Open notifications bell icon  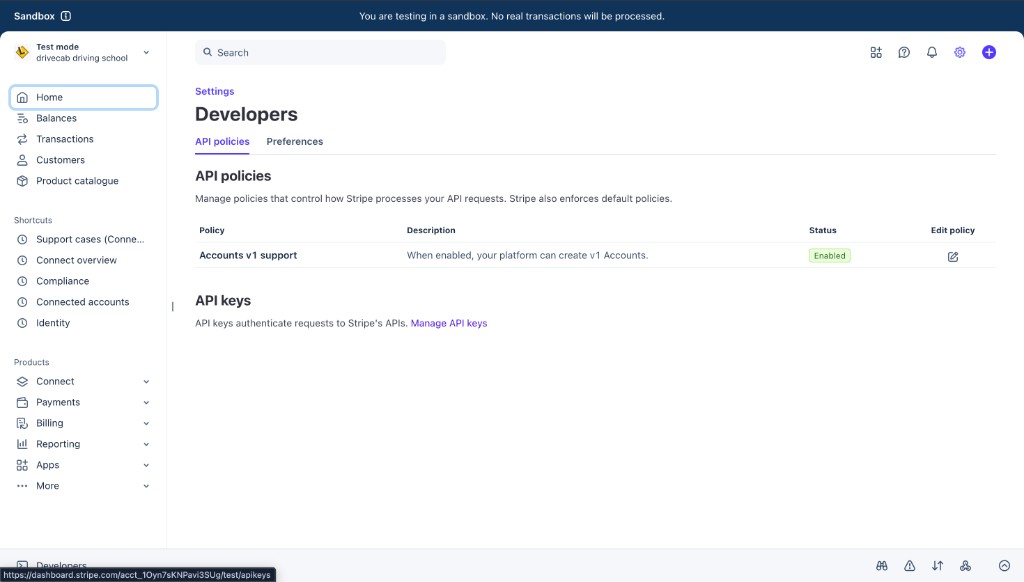click(932, 52)
